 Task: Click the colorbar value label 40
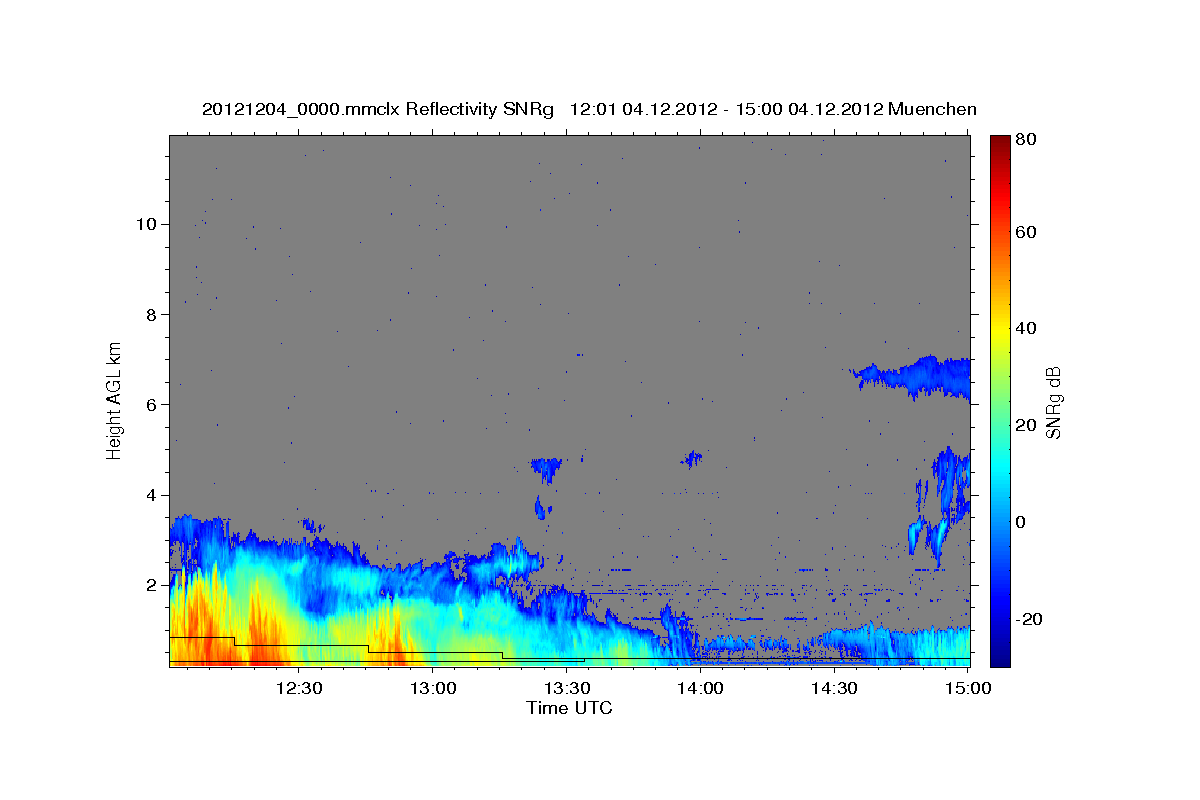pyautogui.click(x=1025, y=328)
